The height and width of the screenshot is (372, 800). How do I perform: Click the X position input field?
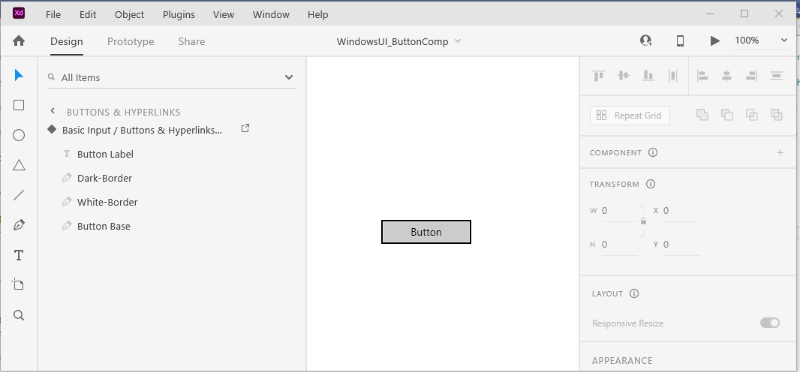[681, 211]
